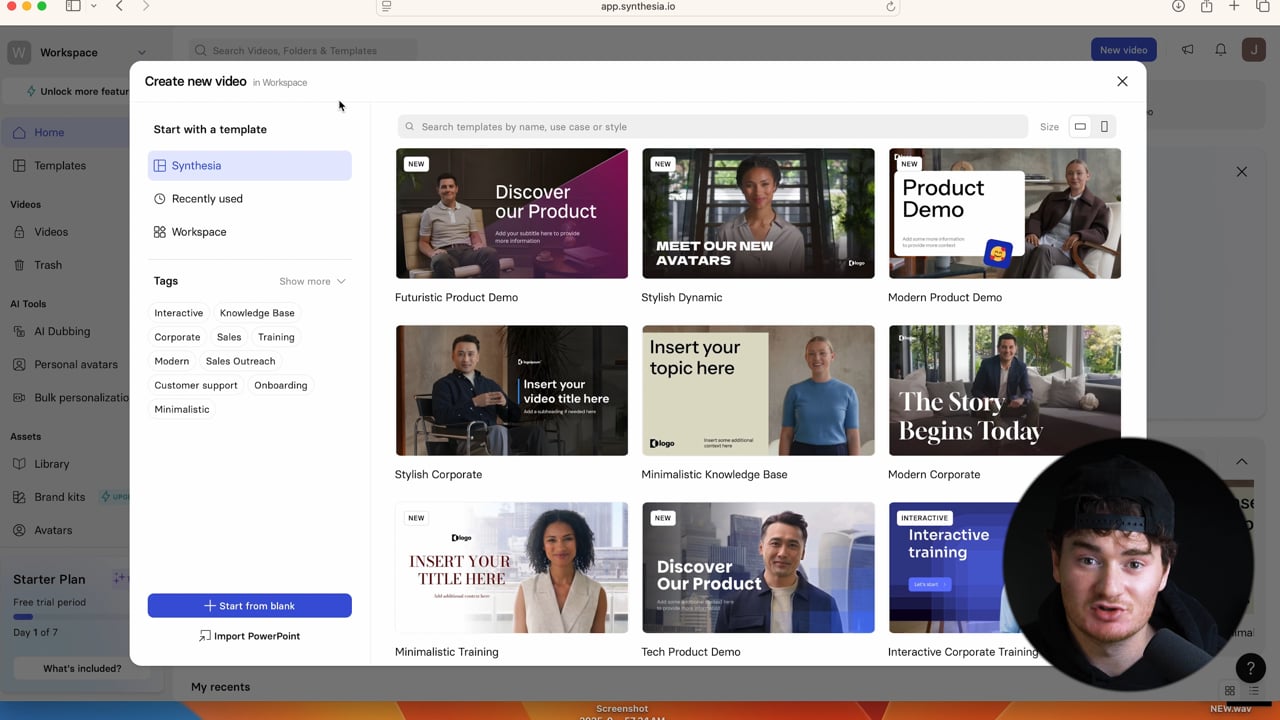Open Stylish Corporate template thumbnail
This screenshot has height=720, width=1280.
[x=511, y=390]
